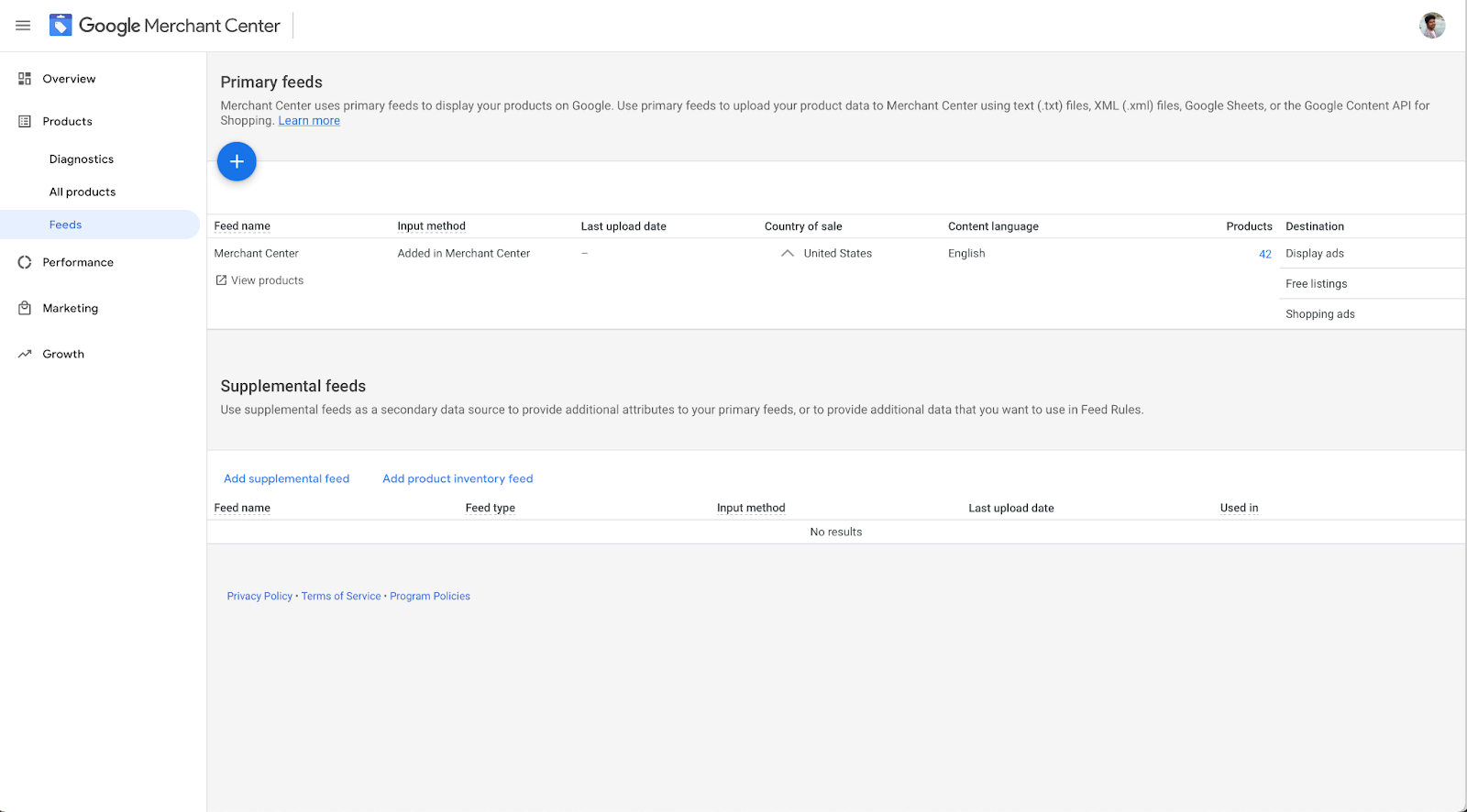The image size is (1467, 812).
Task: Go to All products in sidebar
Action: pyautogui.click(x=83, y=192)
